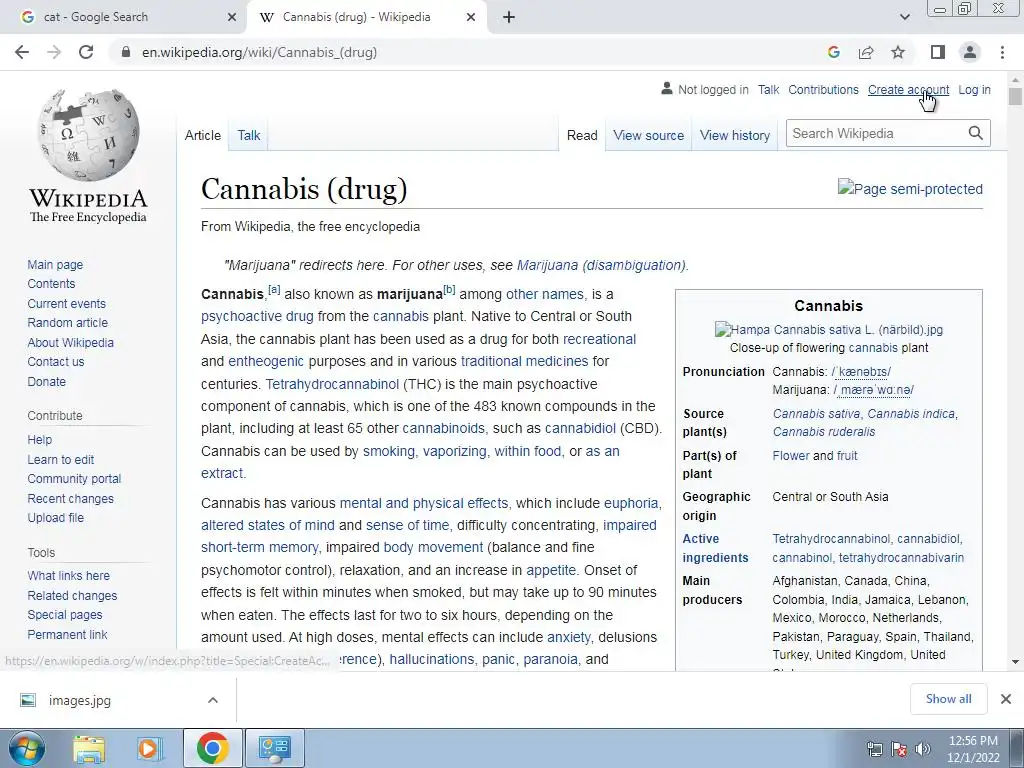The width and height of the screenshot is (1024, 768).
Task: Click the Wikipedia globe logo
Action: tap(88, 135)
